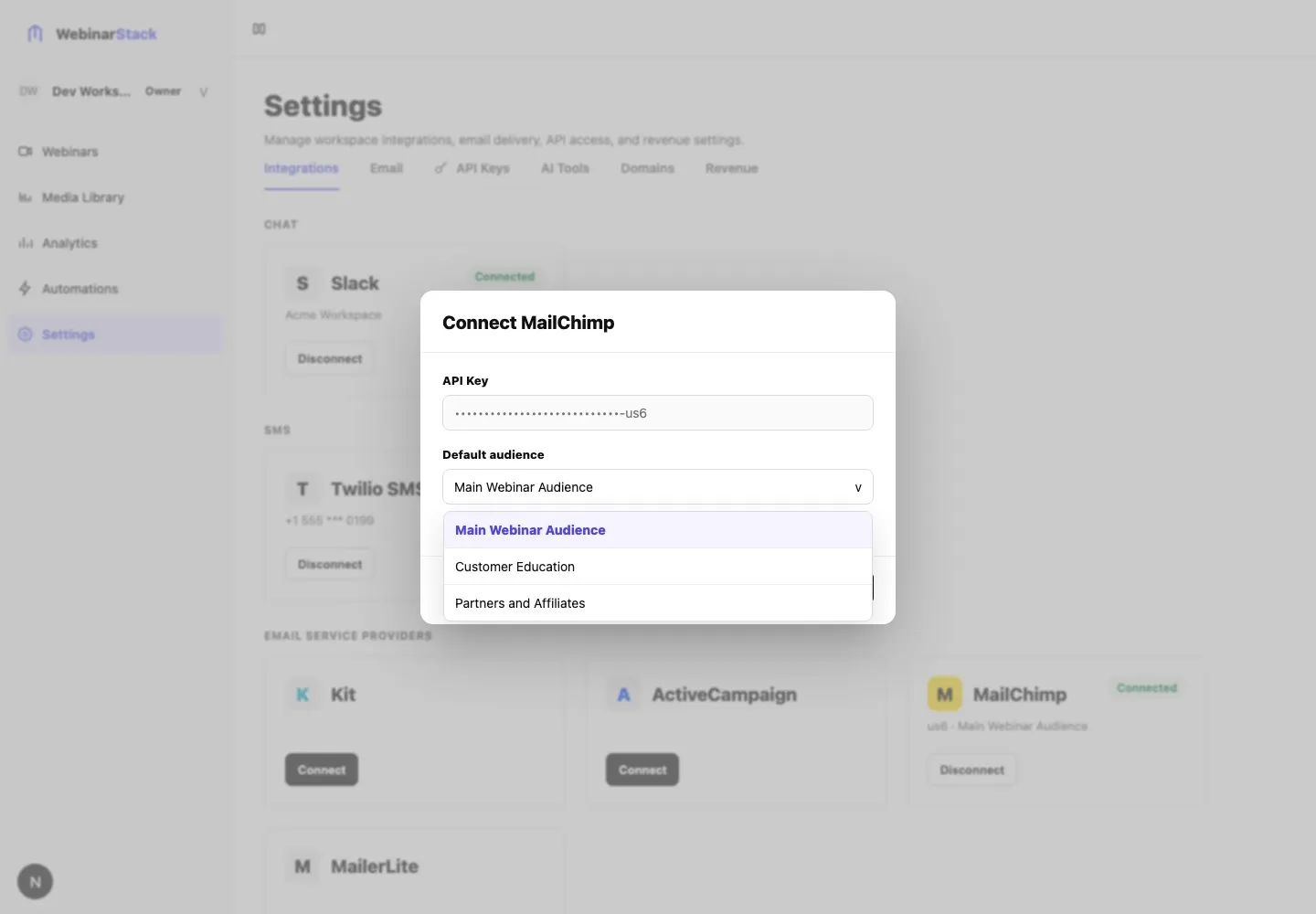This screenshot has height=914, width=1316.
Task: Click the ActiveCampaign A icon
Action: [x=623, y=695]
